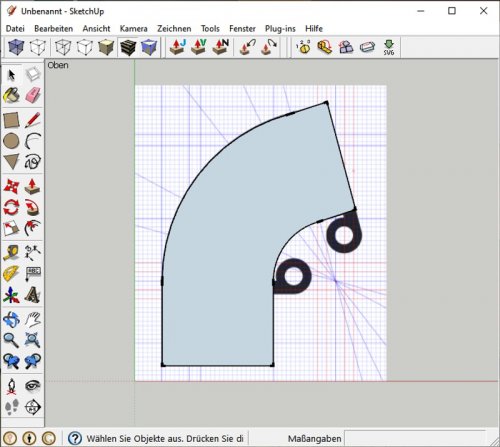Select the Circle drawing tool
Screen dimensions: 500x447
(x=12, y=141)
